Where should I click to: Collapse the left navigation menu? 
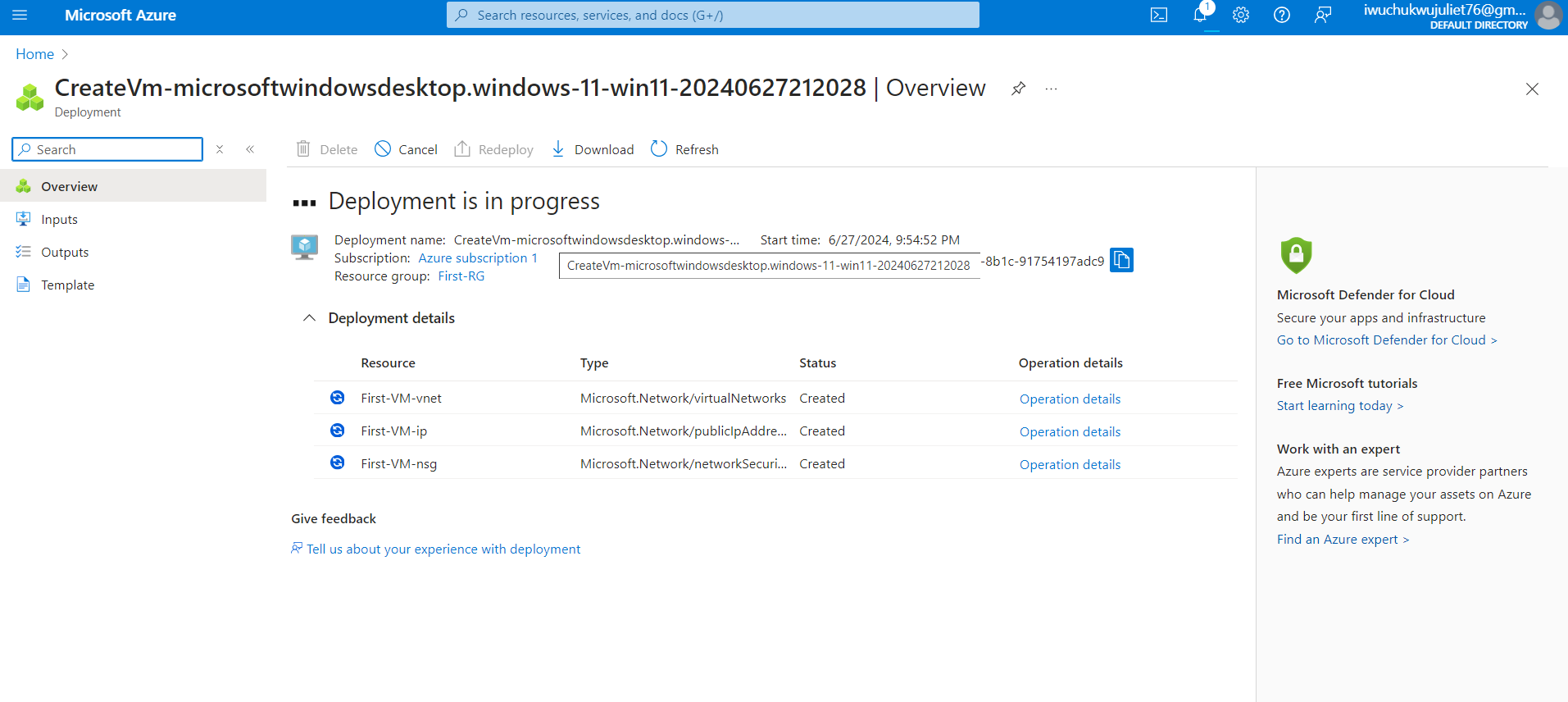pos(250,149)
